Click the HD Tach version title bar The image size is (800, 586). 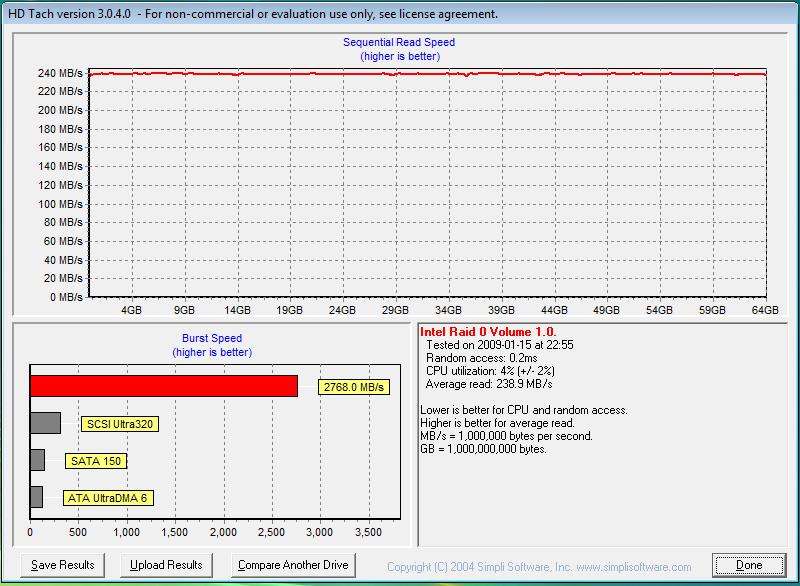coord(400,14)
